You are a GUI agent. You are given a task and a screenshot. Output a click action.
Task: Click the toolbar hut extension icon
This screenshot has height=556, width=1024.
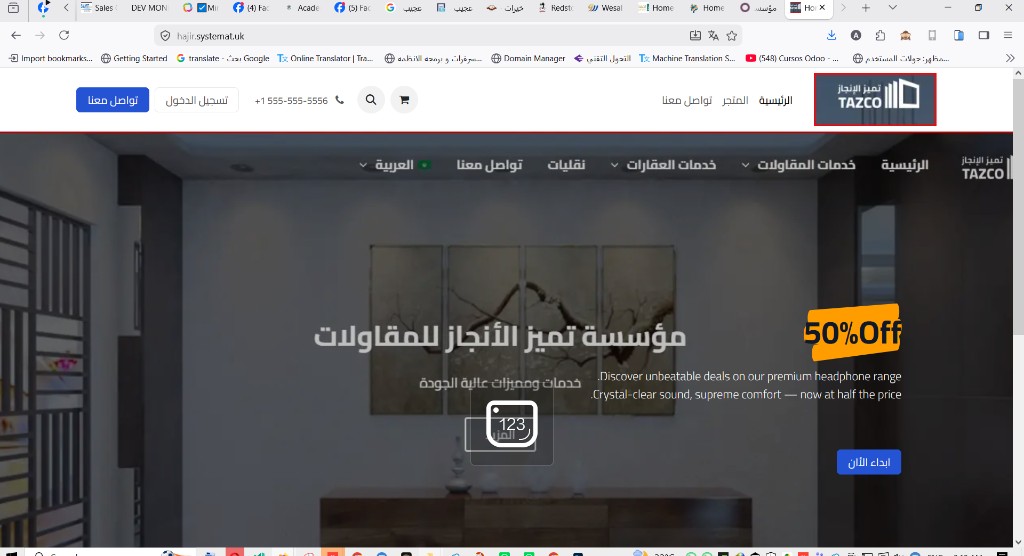pos(905,35)
